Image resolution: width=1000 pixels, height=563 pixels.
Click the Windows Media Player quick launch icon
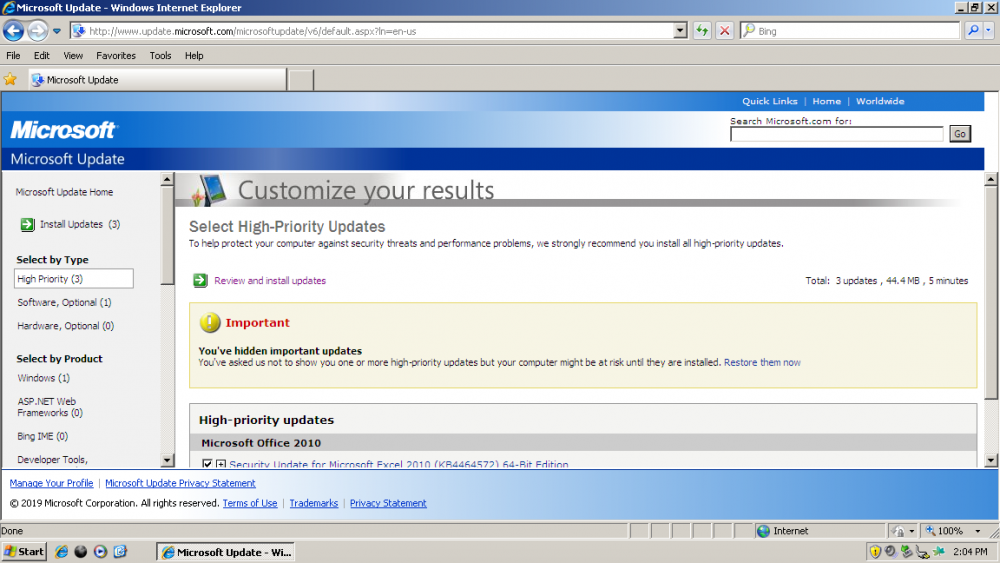[x=100, y=552]
